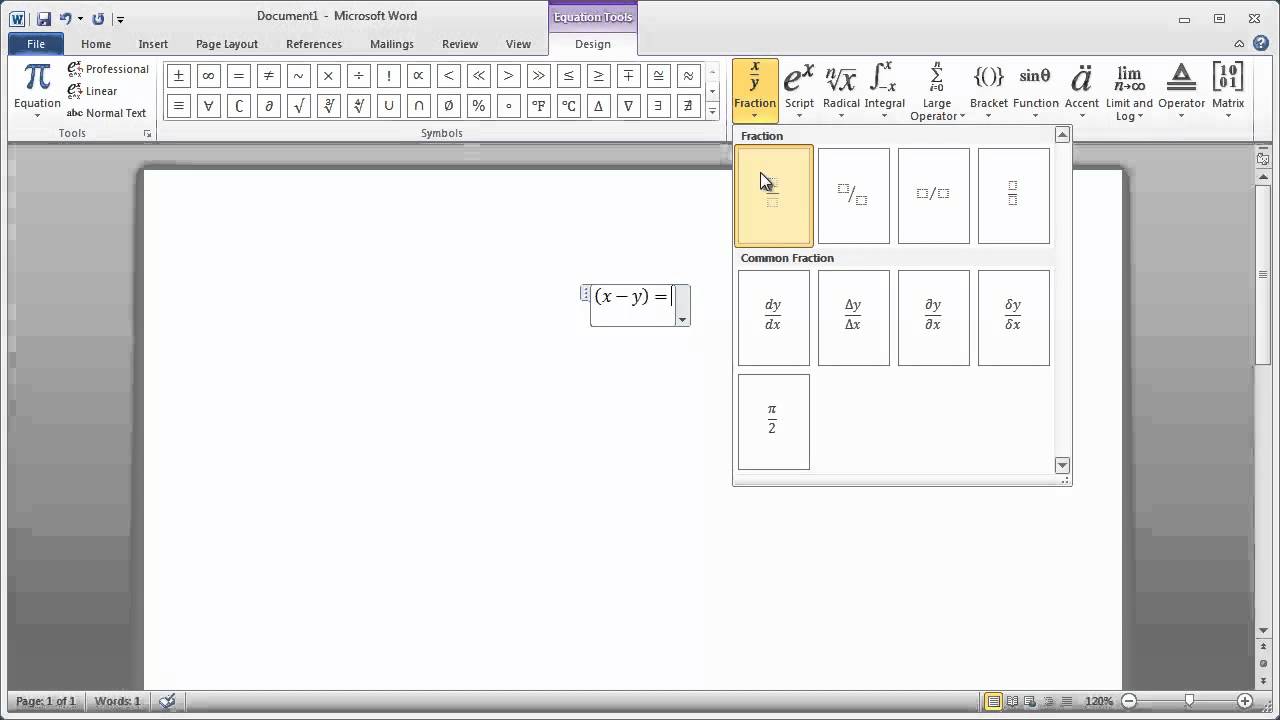Switch to the Page Layout tab
The height and width of the screenshot is (720, 1280).
[x=227, y=44]
